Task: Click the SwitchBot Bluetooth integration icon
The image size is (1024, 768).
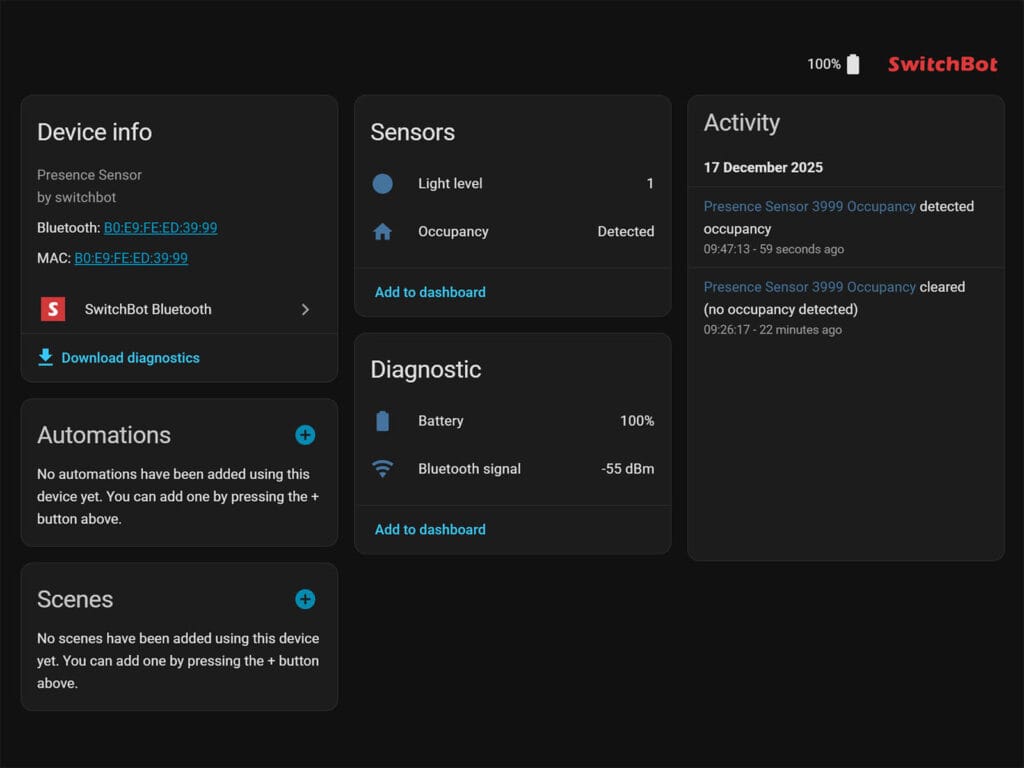Action: click(x=52, y=309)
